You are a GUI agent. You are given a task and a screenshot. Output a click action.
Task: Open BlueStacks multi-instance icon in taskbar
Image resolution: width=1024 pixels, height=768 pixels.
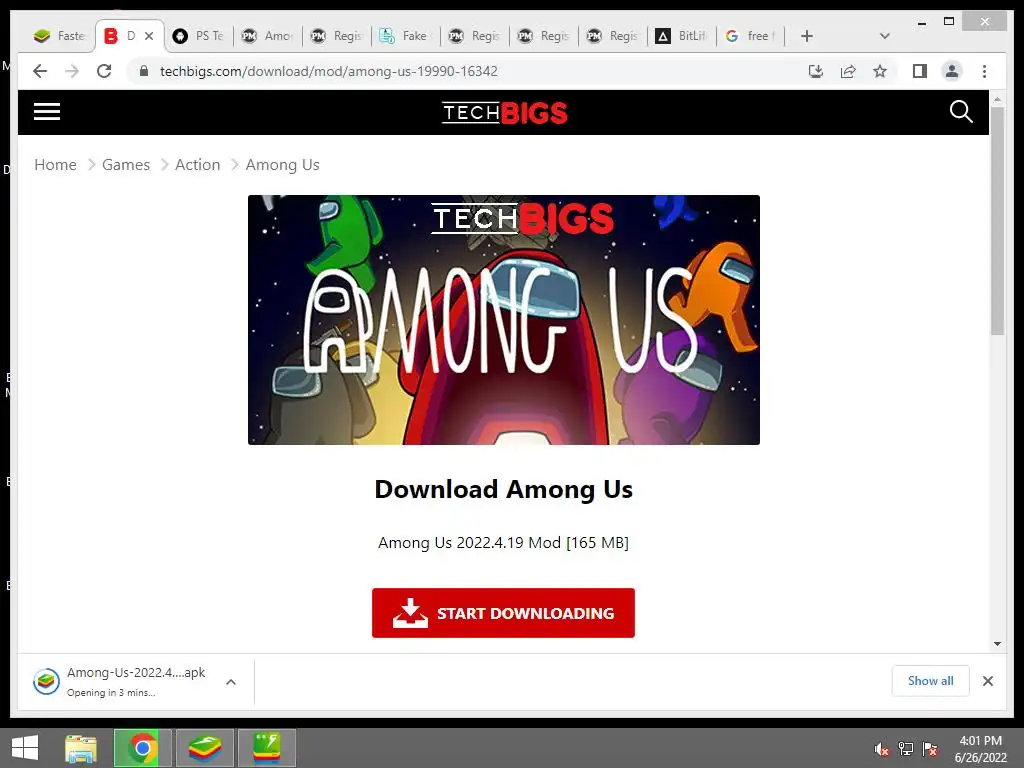pyautogui.click(x=266, y=748)
